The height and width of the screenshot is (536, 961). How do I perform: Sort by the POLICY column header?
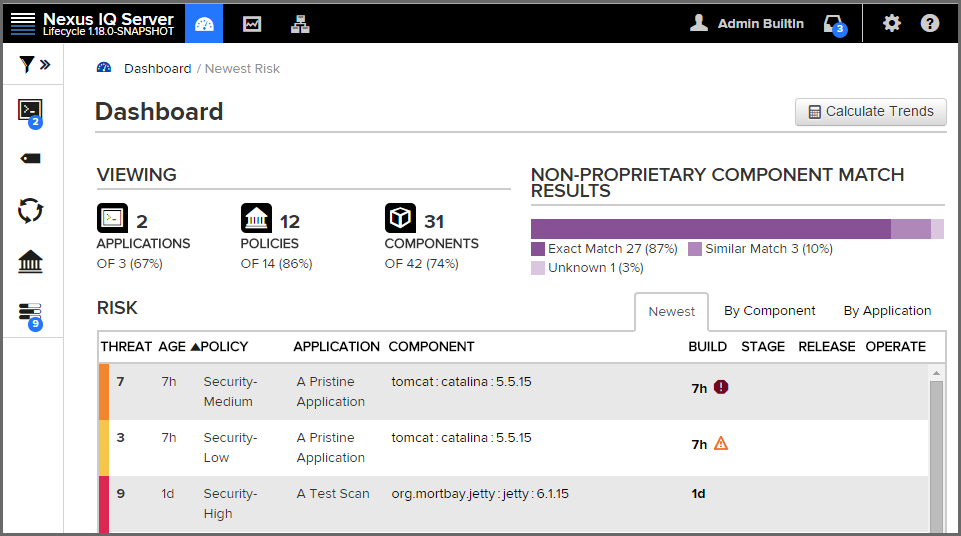224,347
